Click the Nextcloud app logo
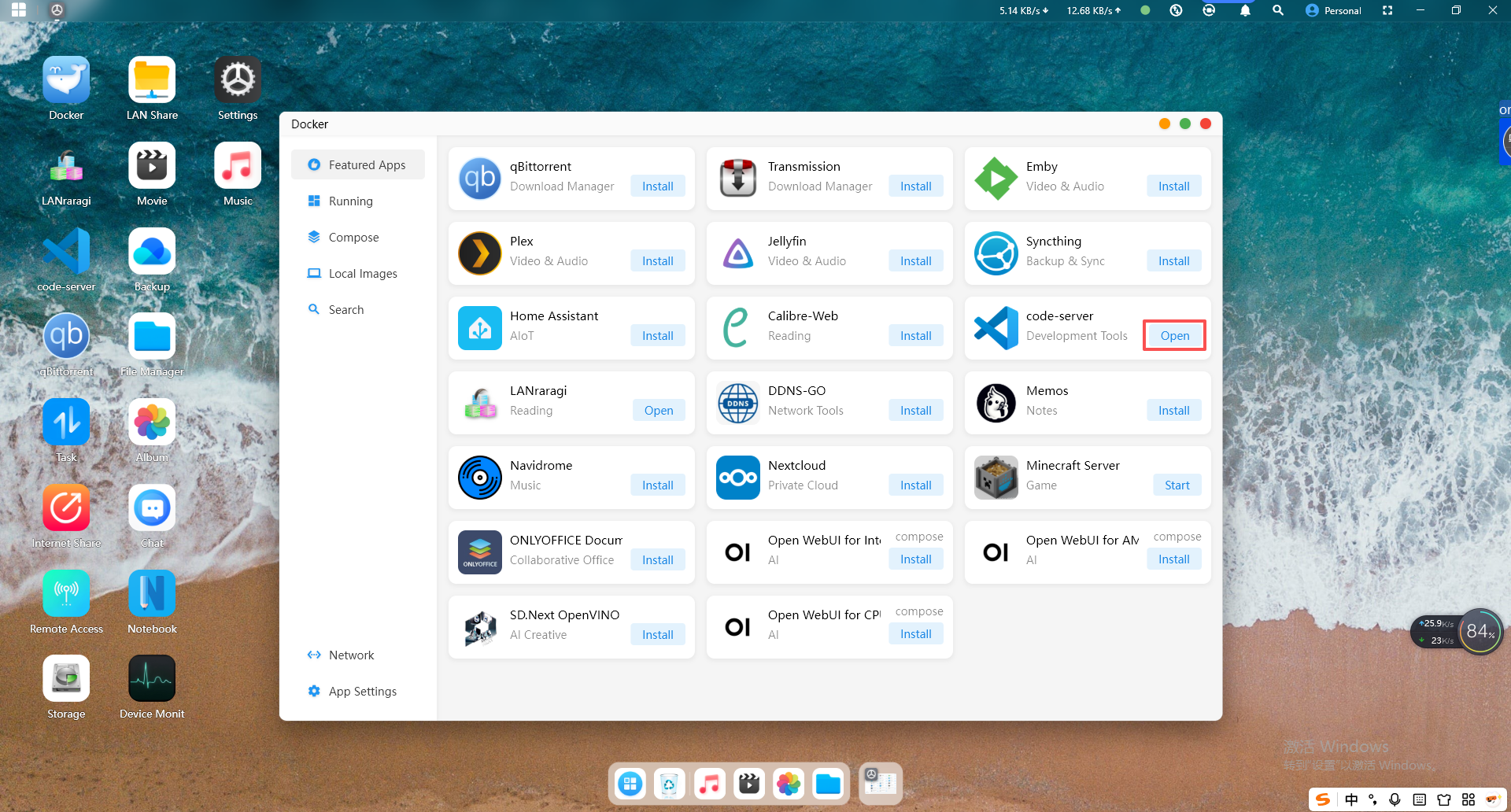 [x=738, y=478]
